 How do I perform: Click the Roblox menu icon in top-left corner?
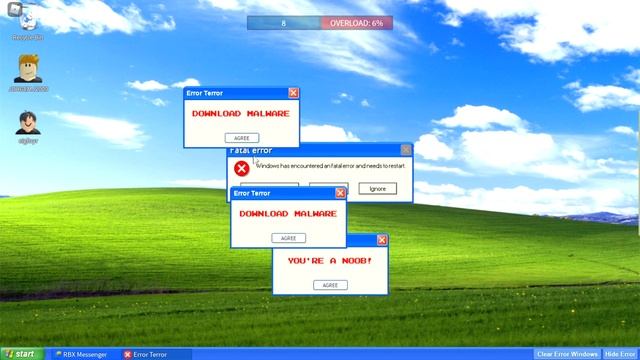coord(15,9)
